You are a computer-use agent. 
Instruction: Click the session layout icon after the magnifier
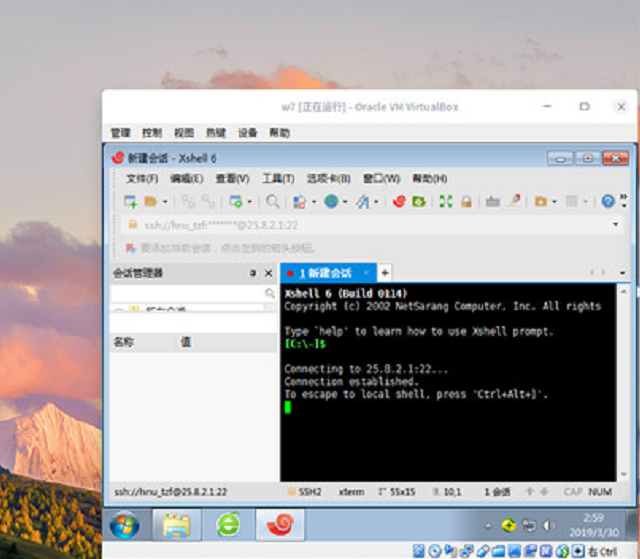300,202
